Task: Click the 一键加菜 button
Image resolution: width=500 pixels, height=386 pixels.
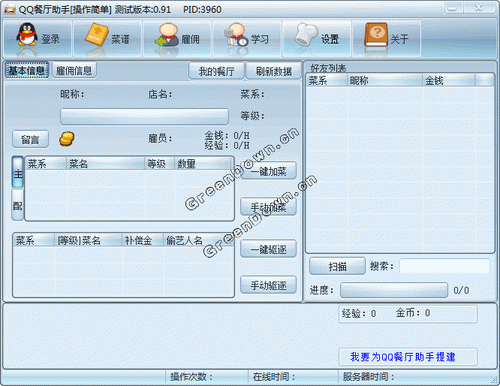Action: tap(268, 171)
